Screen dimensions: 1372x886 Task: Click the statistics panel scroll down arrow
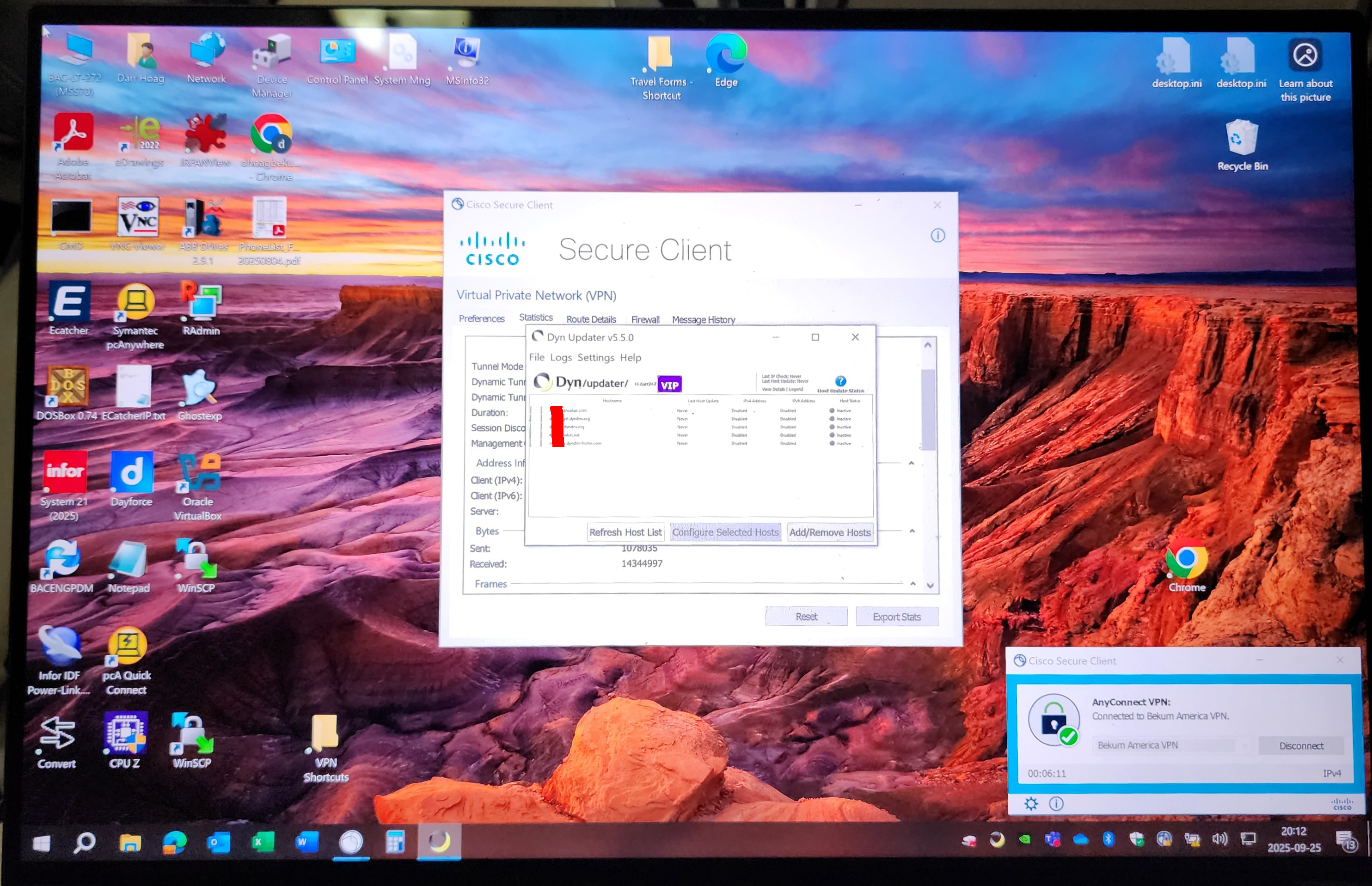click(930, 586)
